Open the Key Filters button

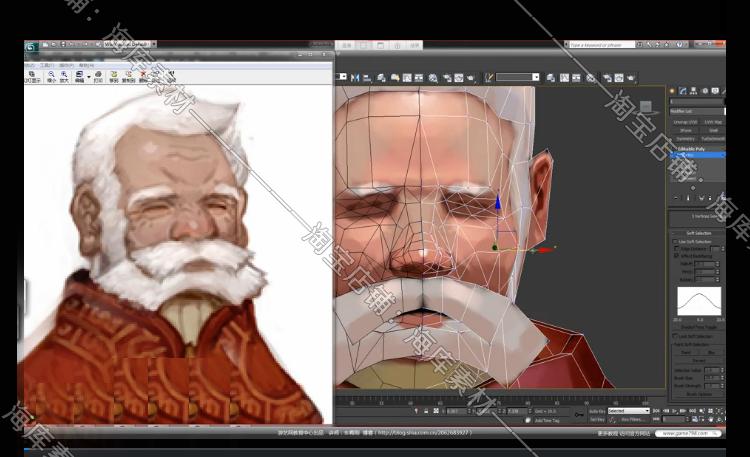(632, 420)
